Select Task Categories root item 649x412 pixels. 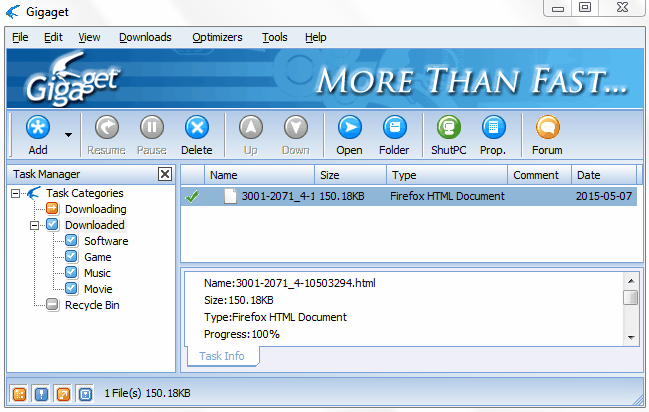pos(84,193)
